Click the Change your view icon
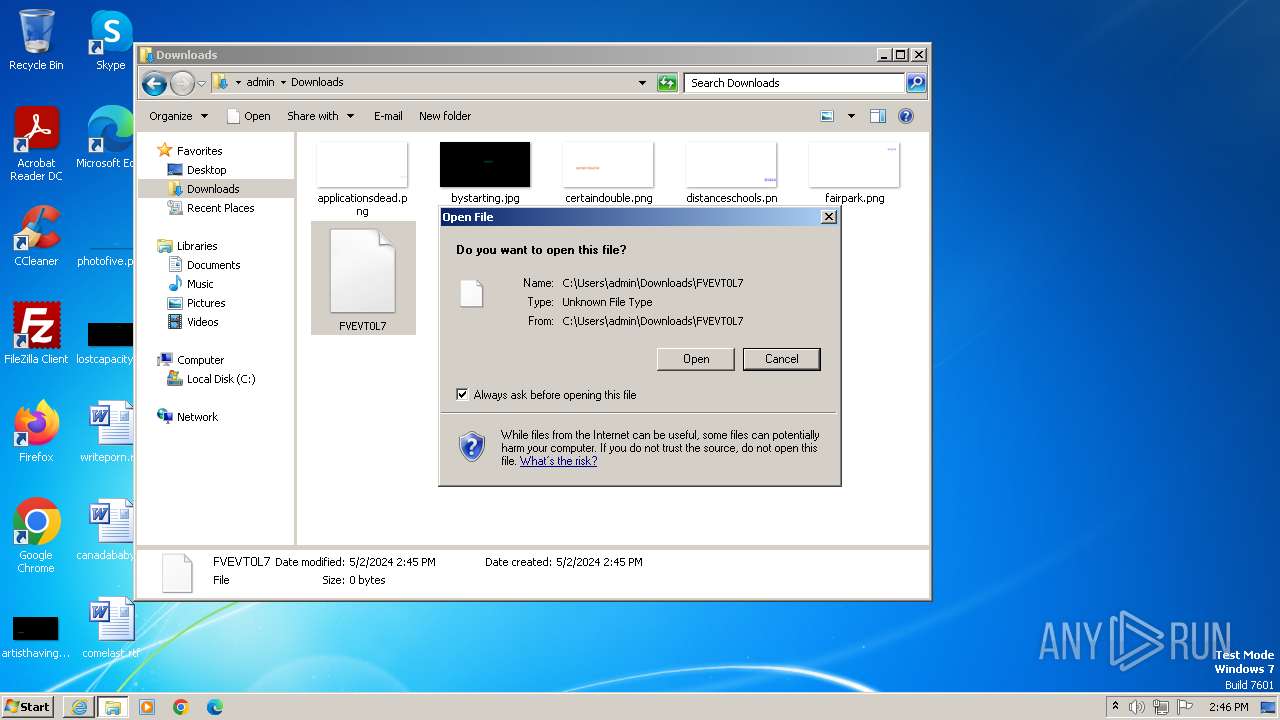This screenshot has height=720, width=1280. click(827, 116)
